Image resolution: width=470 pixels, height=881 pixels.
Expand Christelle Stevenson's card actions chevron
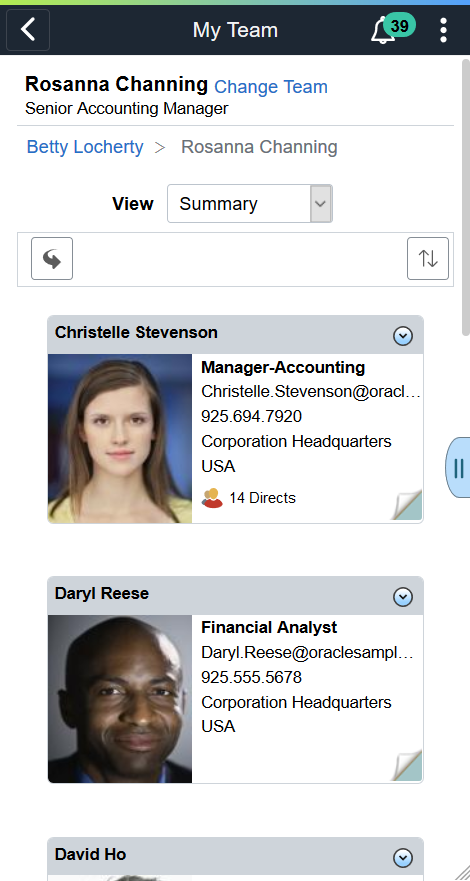point(403,336)
